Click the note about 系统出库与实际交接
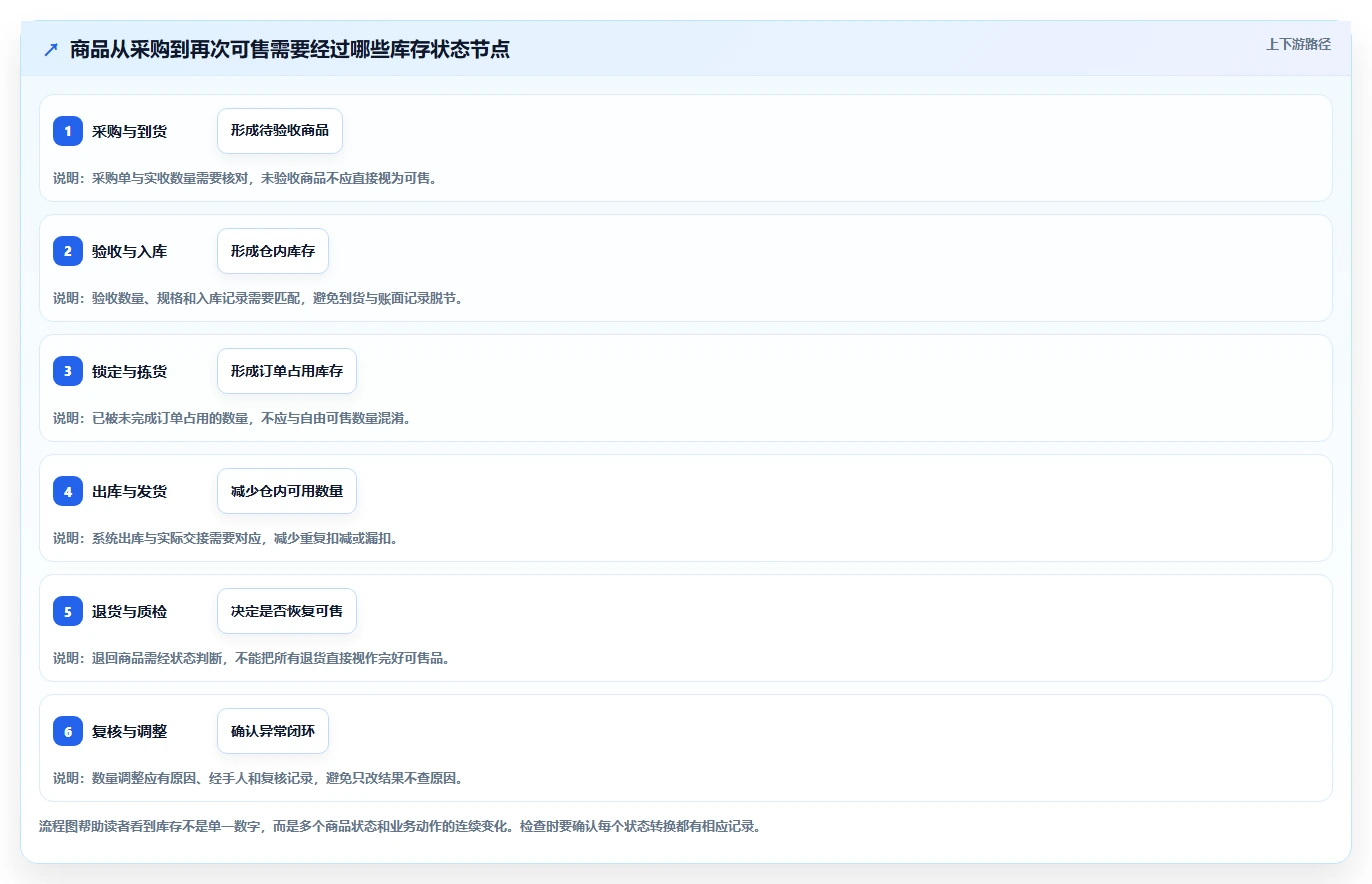 click(x=226, y=538)
